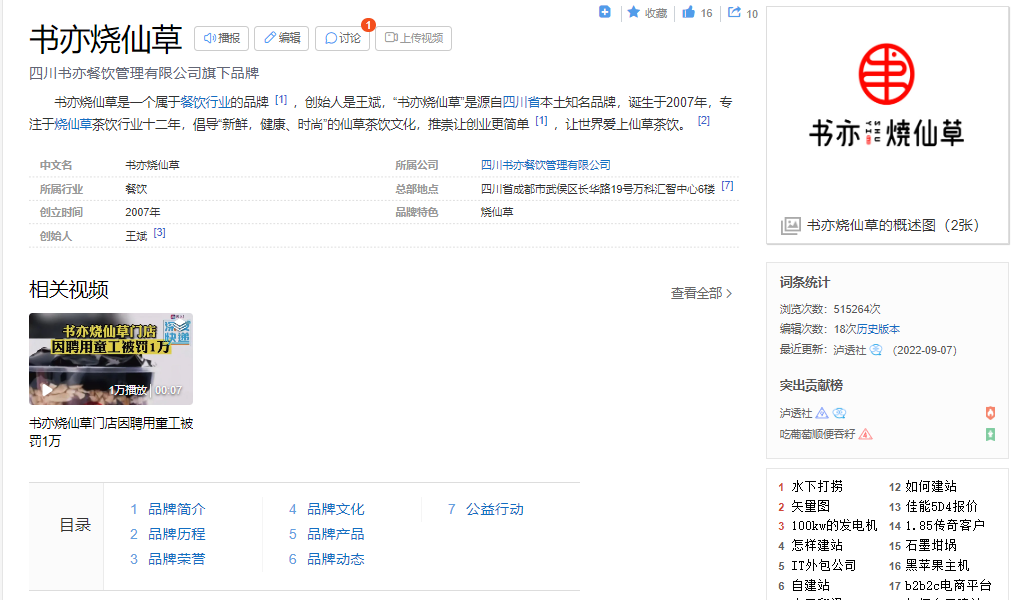Open the 概述图 image gallery icon
Image resolution: width=1014 pixels, height=600 pixels.
pos(790,226)
